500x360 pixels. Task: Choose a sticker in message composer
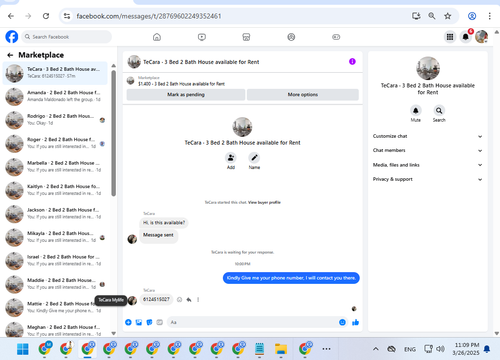click(x=149, y=322)
